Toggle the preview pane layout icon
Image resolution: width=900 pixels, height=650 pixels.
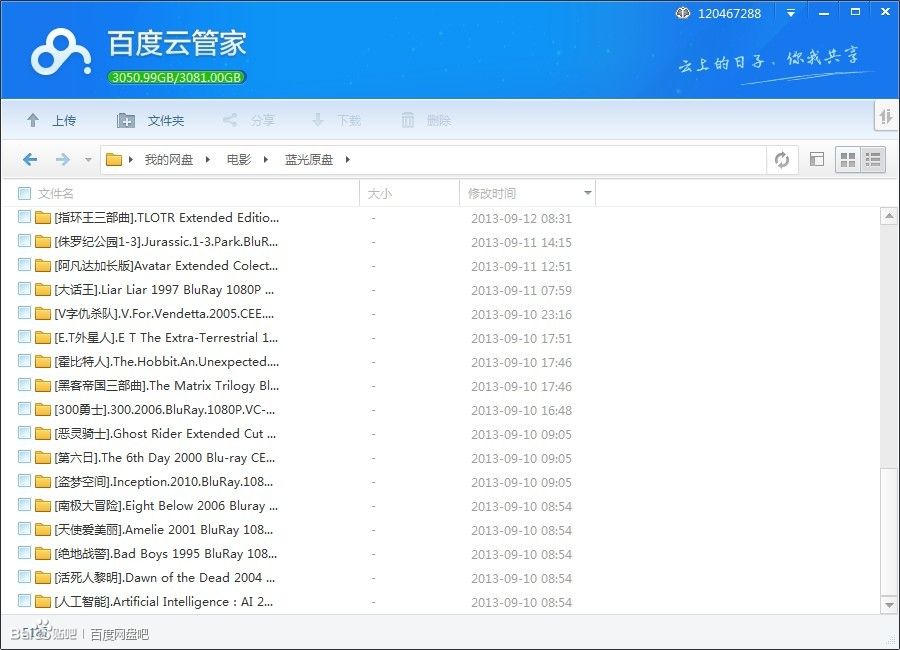(x=817, y=160)
